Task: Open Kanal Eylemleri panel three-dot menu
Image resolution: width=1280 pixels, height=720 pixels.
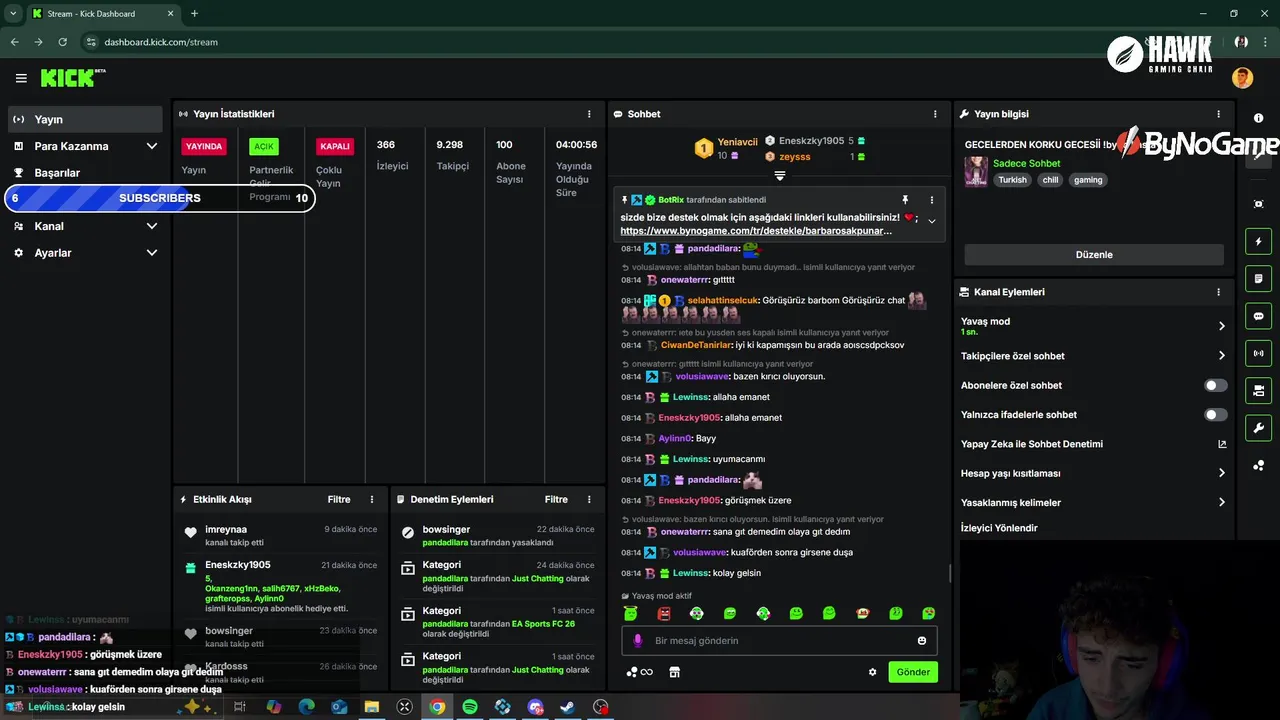Action: [x=1218, y=292]
